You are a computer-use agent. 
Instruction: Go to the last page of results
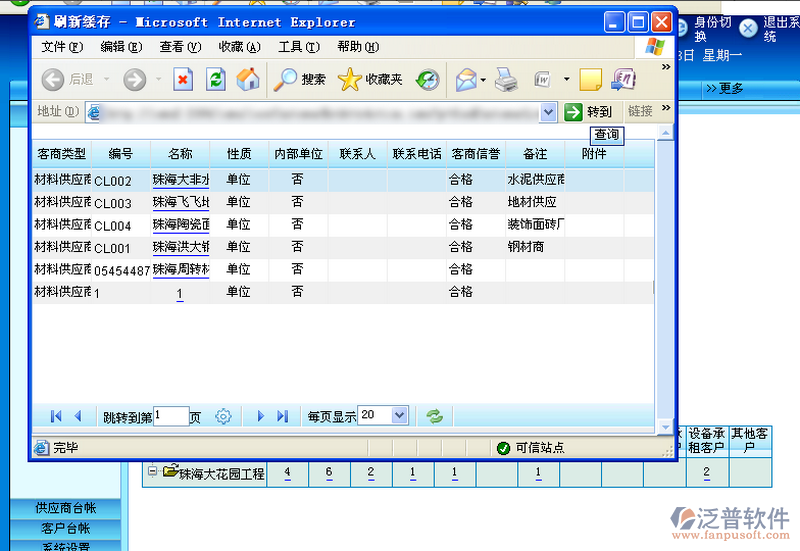[283, 416]
